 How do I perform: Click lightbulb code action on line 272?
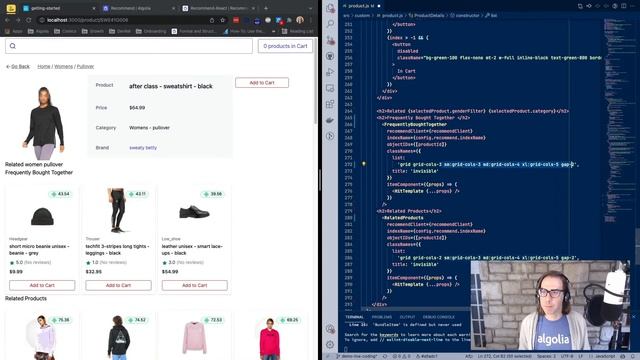point(364,164)
